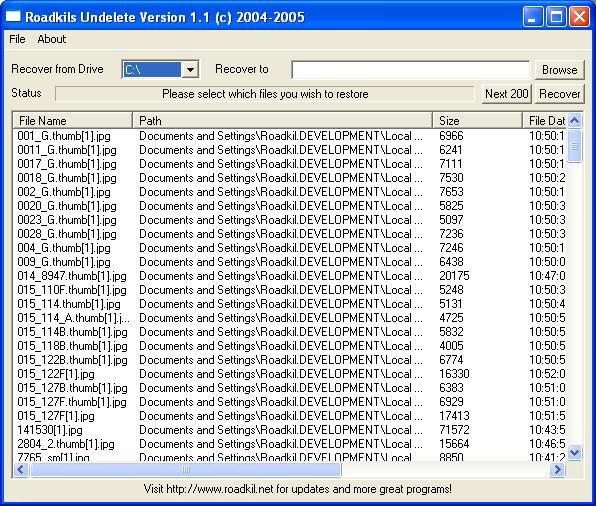Click the File Date column header
The height and width of the screenshot is (506, 596).
pos(544,121)
